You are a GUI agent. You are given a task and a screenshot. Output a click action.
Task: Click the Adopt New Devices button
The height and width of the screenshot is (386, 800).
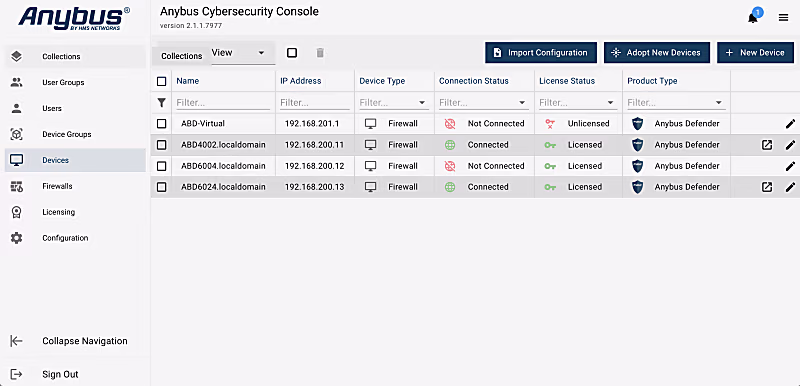[x=657, y=53]
